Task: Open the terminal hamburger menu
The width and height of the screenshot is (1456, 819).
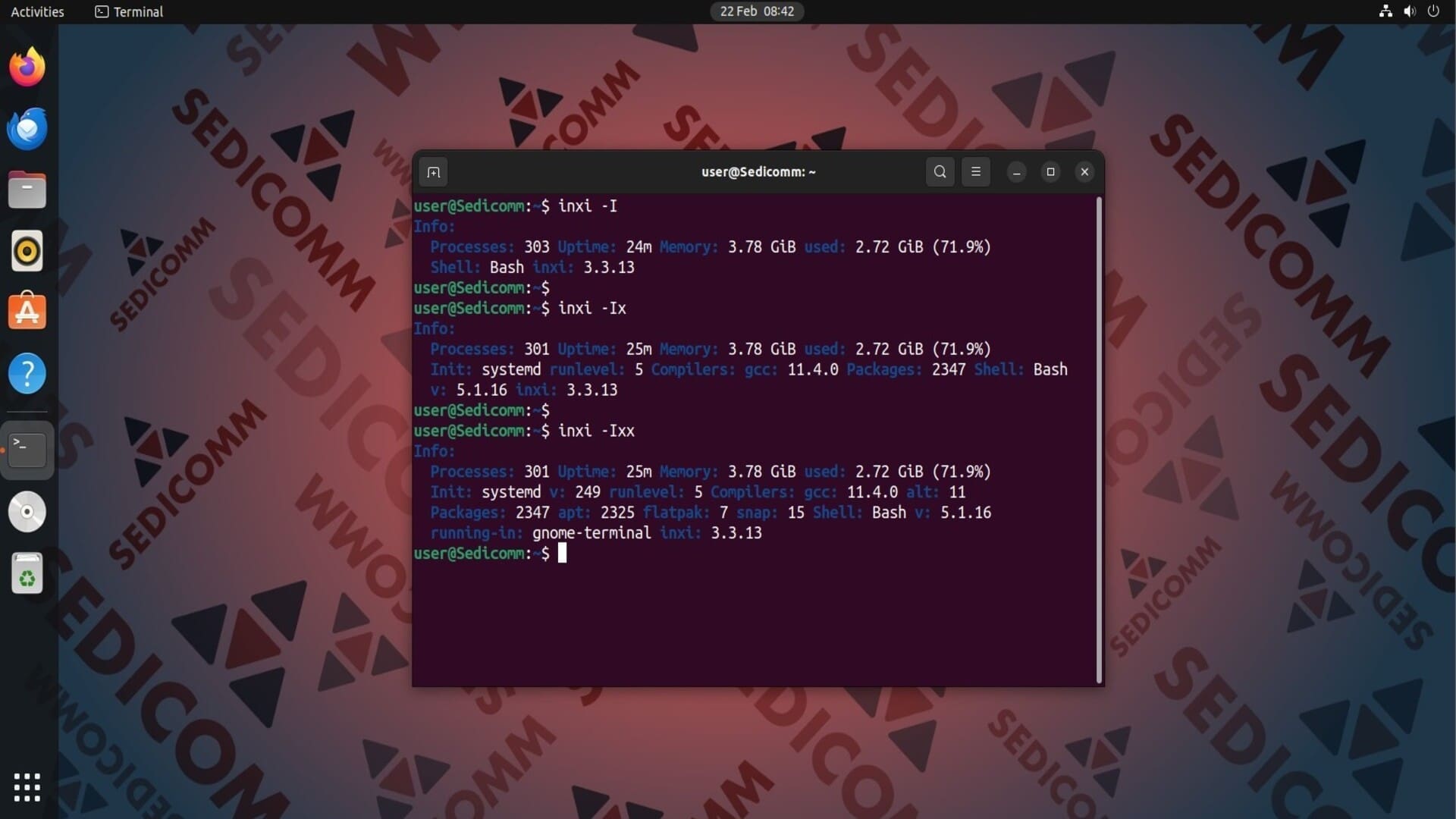Action: 975,172
